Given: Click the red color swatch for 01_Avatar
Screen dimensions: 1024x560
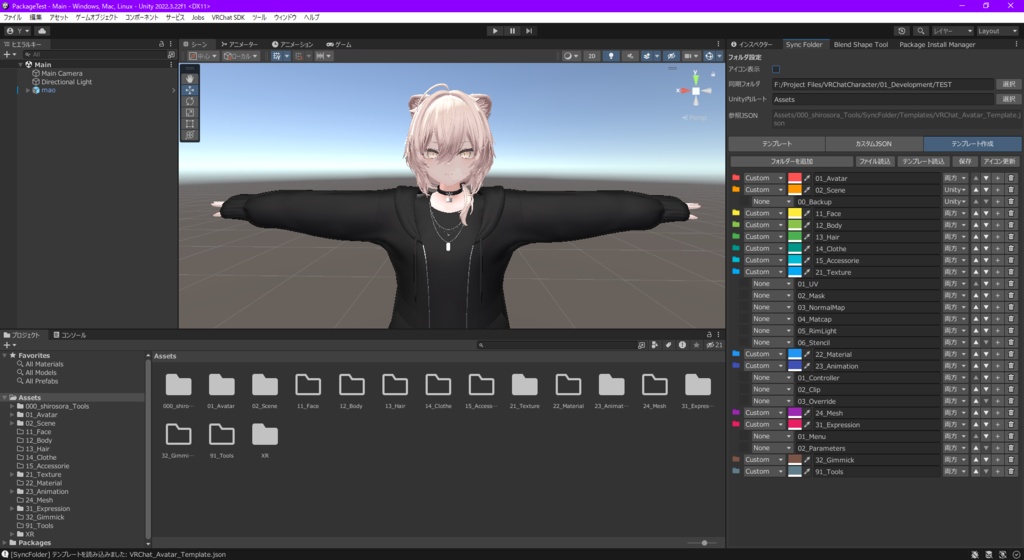Looking at the screenshot, I should (795, 178).
